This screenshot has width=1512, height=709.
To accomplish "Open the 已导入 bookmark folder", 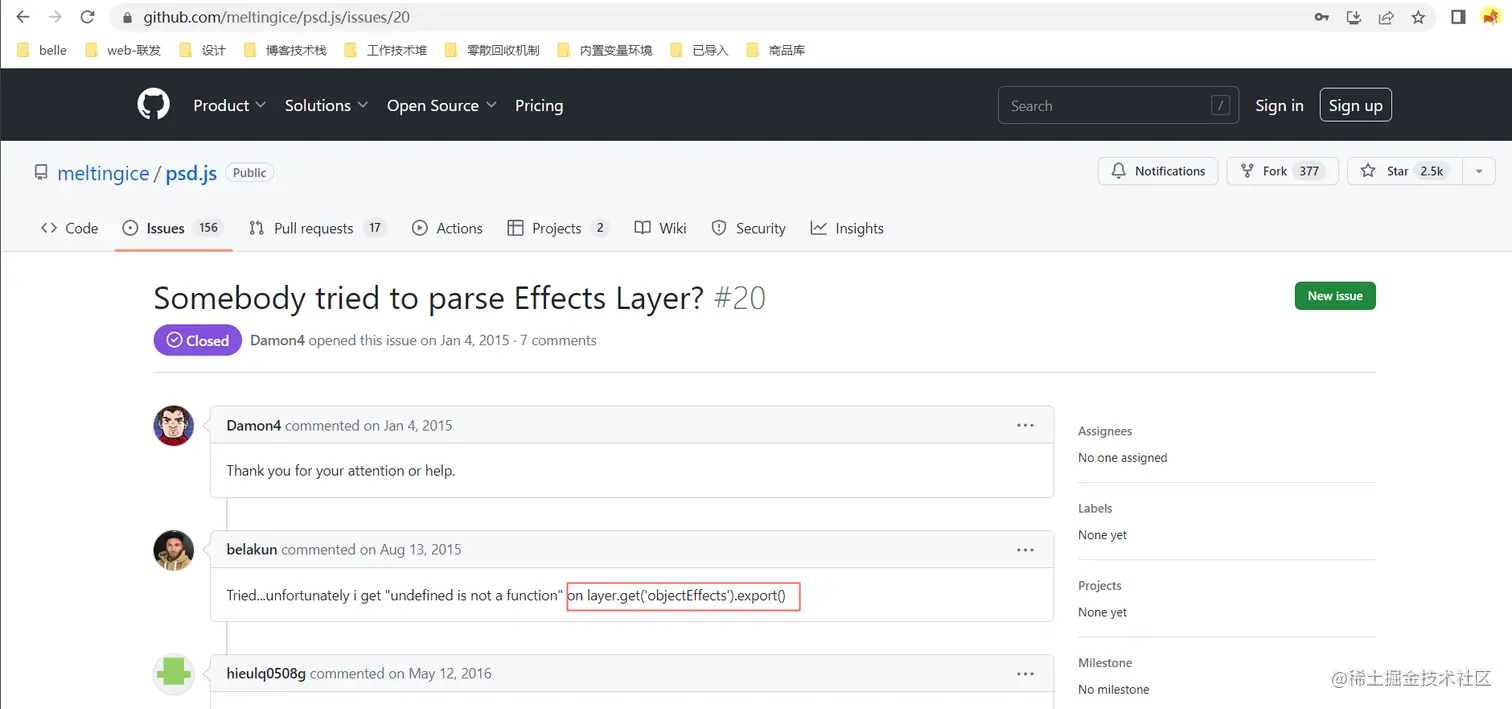I will coord(700,50).
